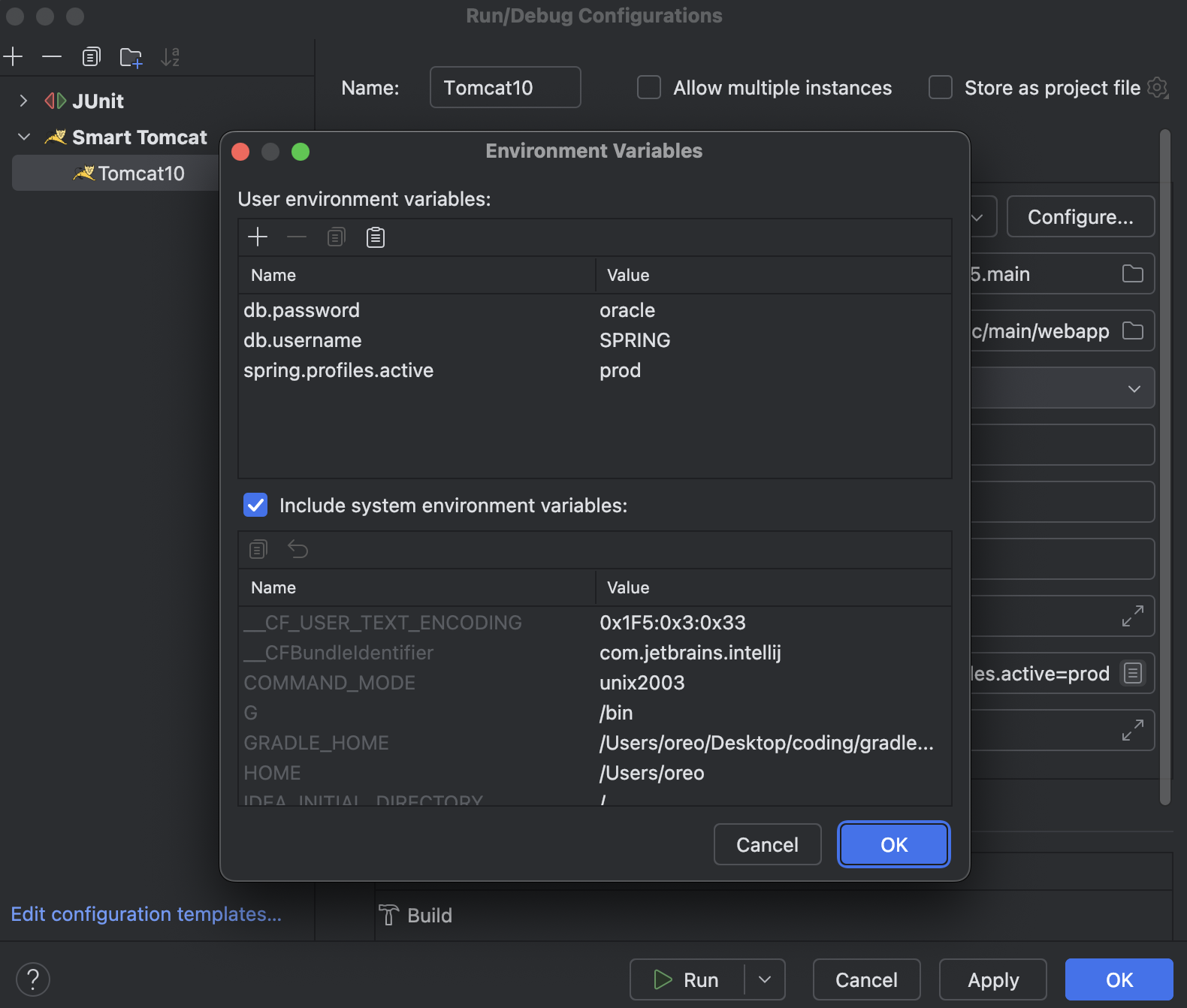This screenshot has height=1008, width=1187.
Task: Copy configuration icon in left toolbar
Action: [91, 56]
